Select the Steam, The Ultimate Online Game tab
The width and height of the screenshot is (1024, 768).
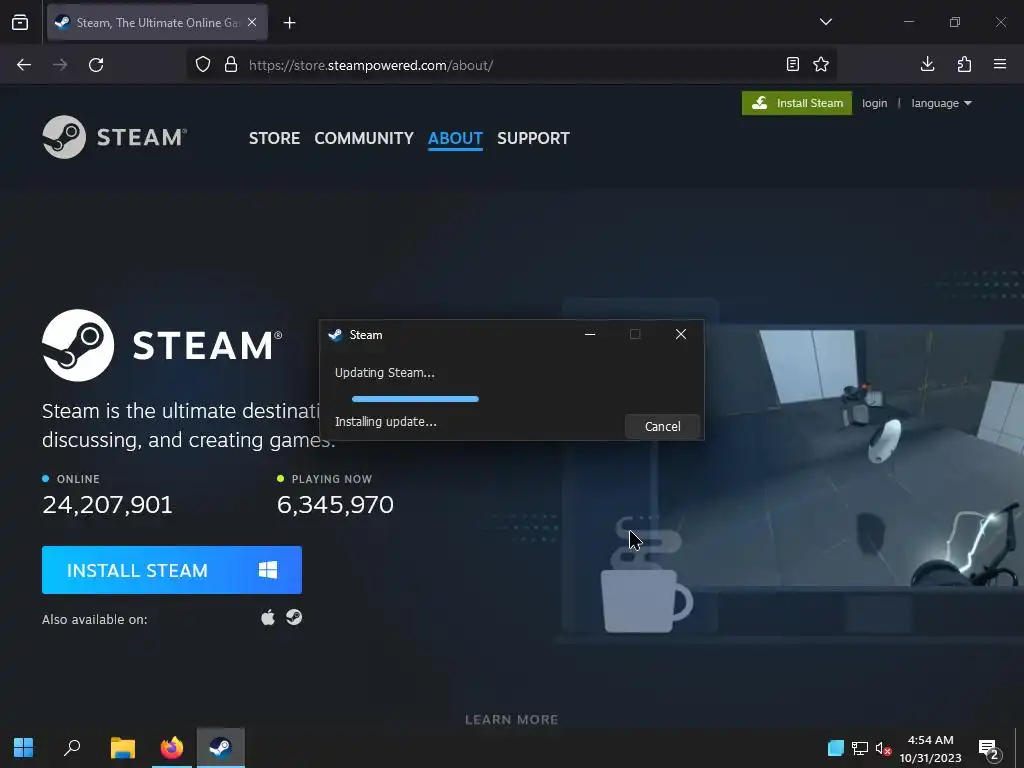pos(157,23)
